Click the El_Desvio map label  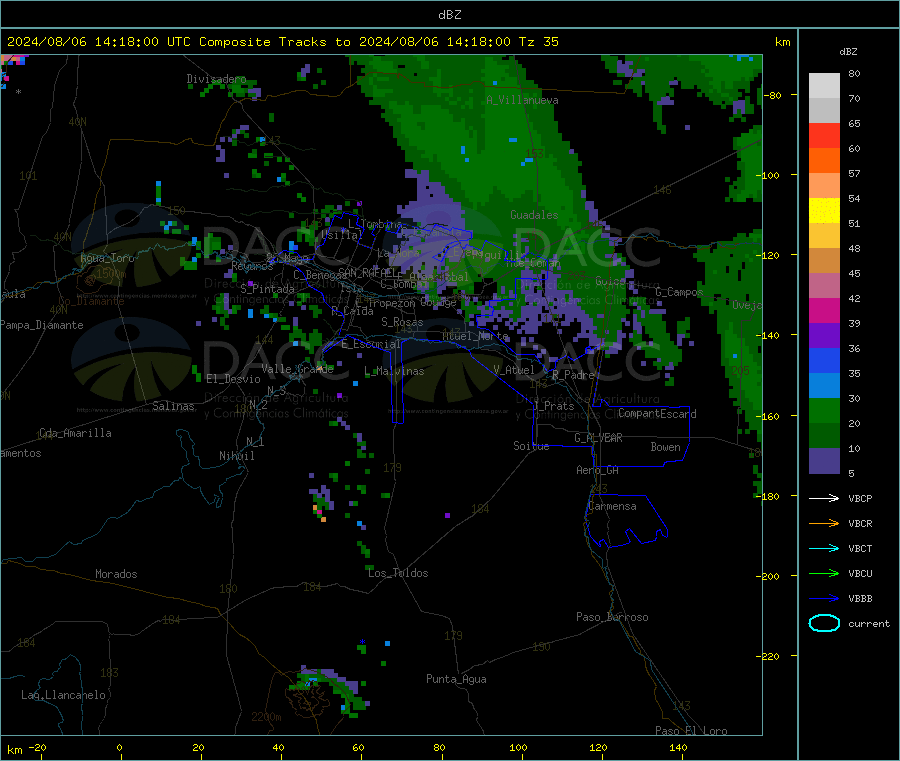[233, 379]
